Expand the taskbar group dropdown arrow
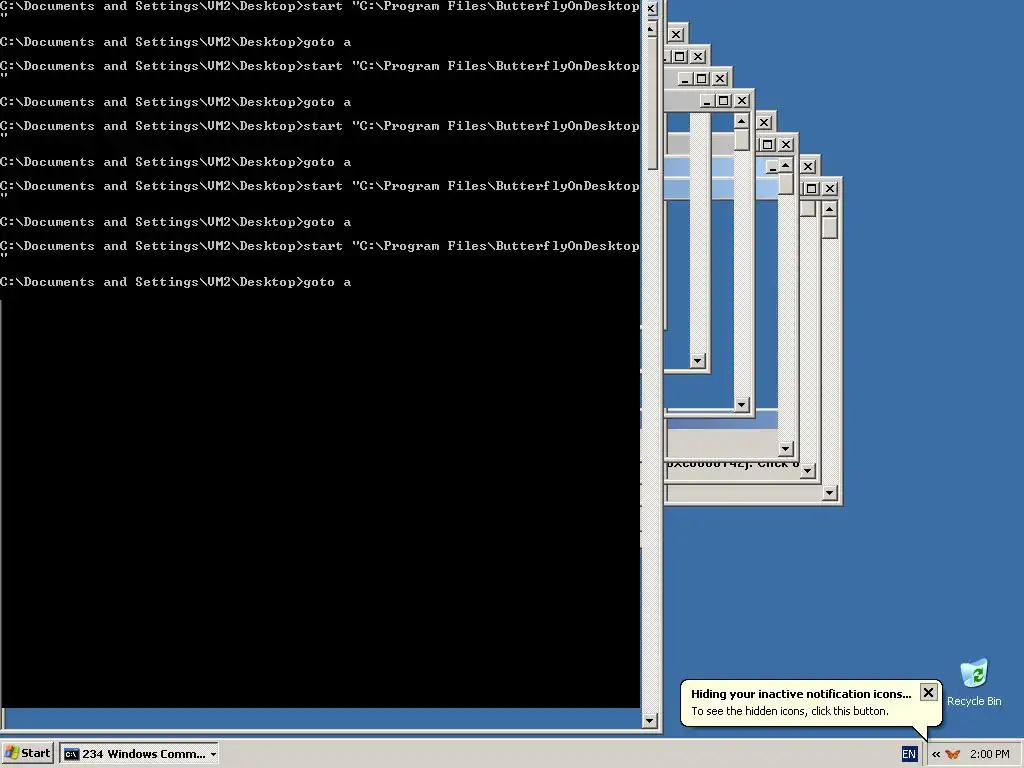1024x768 pixels. click(213, 754)
